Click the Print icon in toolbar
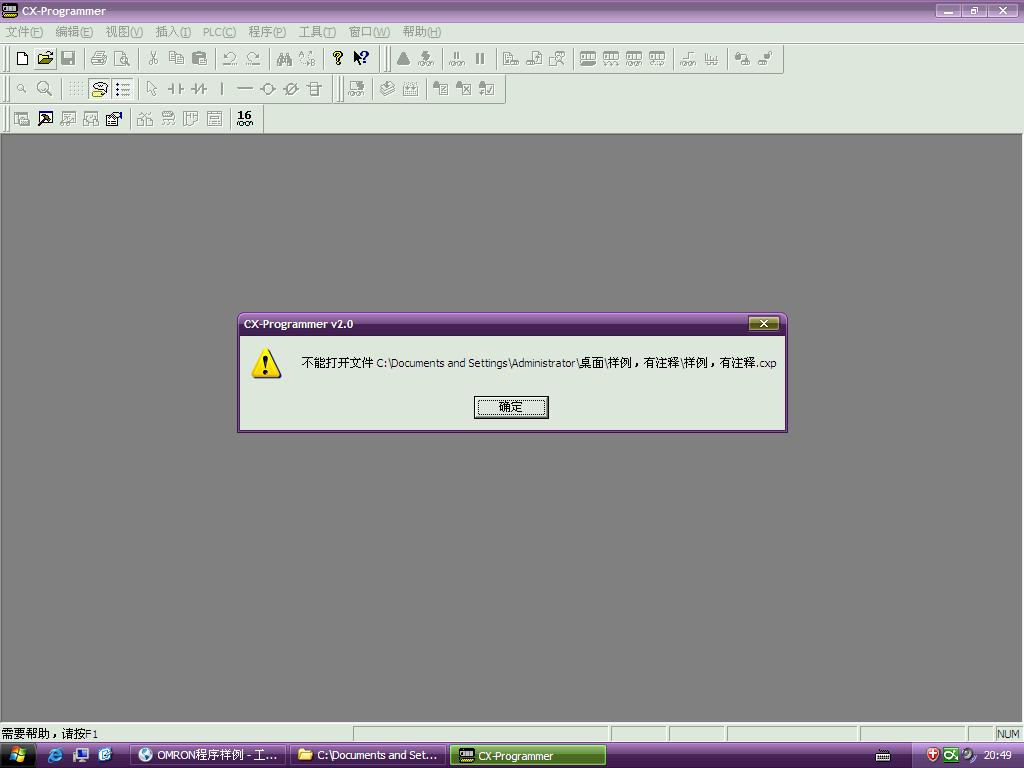1024x768 pixels. coord(99,59)
